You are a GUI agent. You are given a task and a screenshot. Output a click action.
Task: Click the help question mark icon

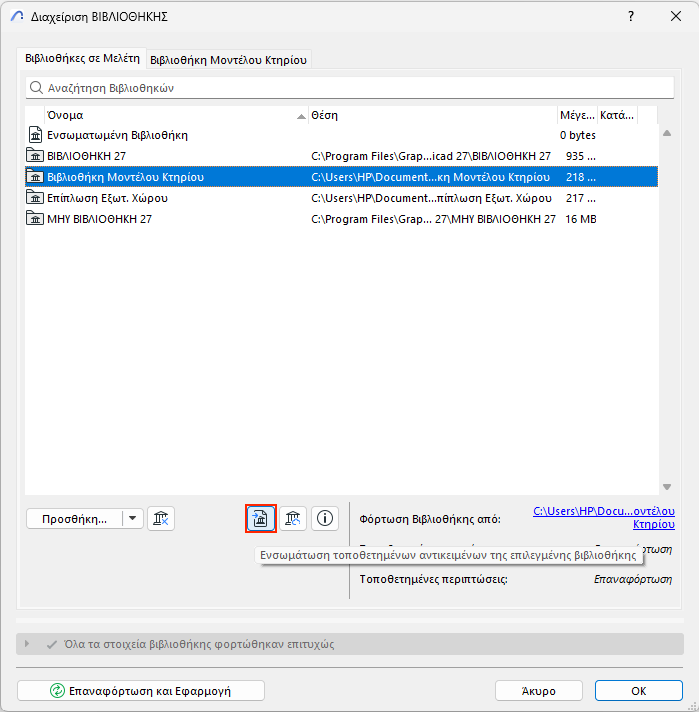click(631, 16)
